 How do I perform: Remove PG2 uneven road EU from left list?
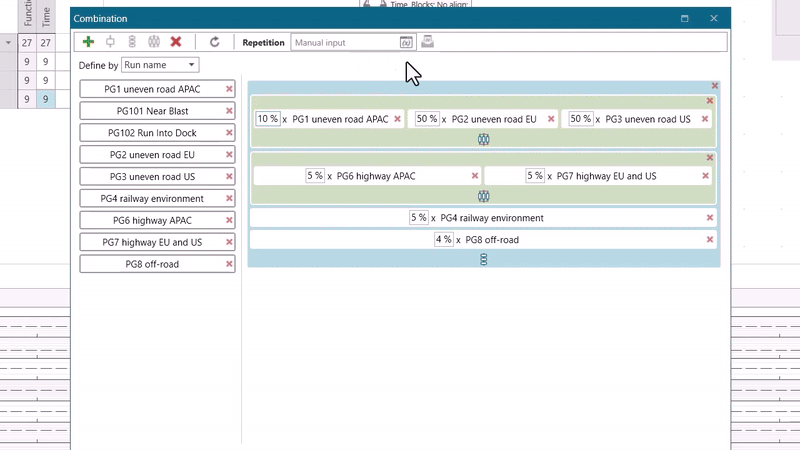(x=229, y=155)
